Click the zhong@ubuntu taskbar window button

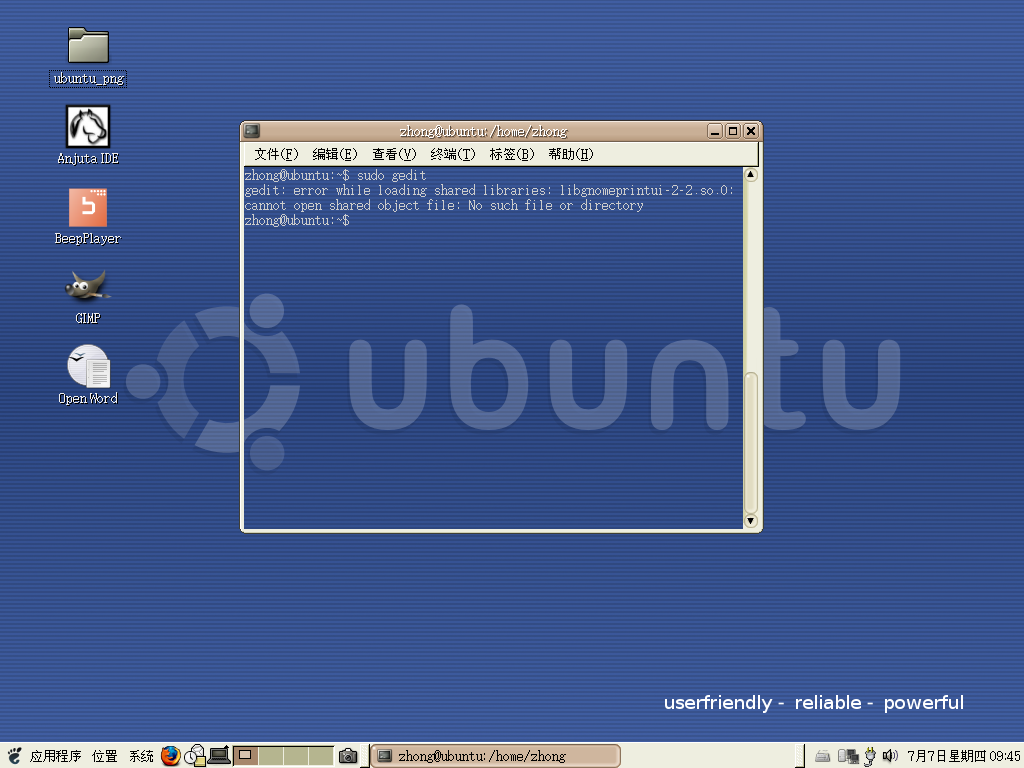click(x=496, y=756)
